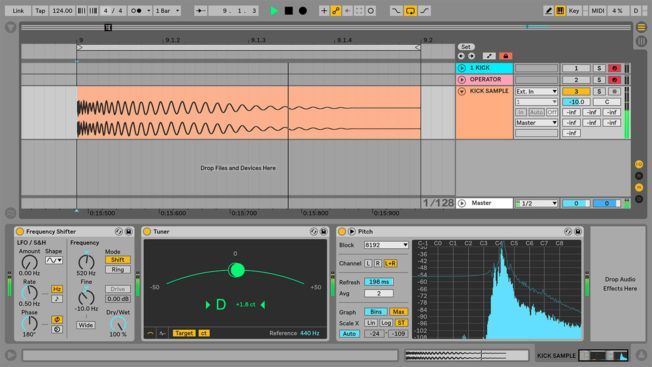
Task: Toggle the yellow Automation Arm link button
Action: tap(336, 11)
